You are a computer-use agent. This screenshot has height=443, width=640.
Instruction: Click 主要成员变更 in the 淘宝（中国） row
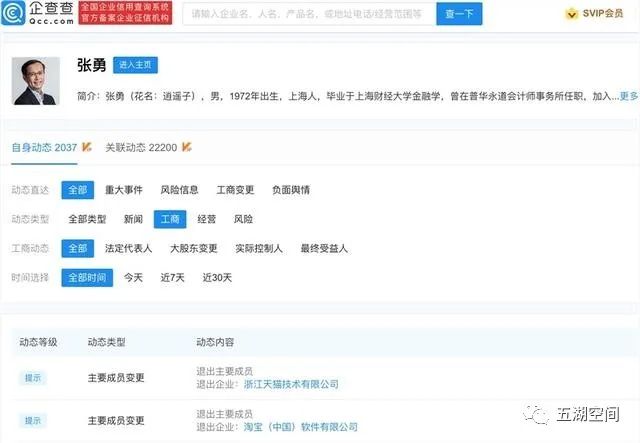pyautogui.click(x=116, y=421)
